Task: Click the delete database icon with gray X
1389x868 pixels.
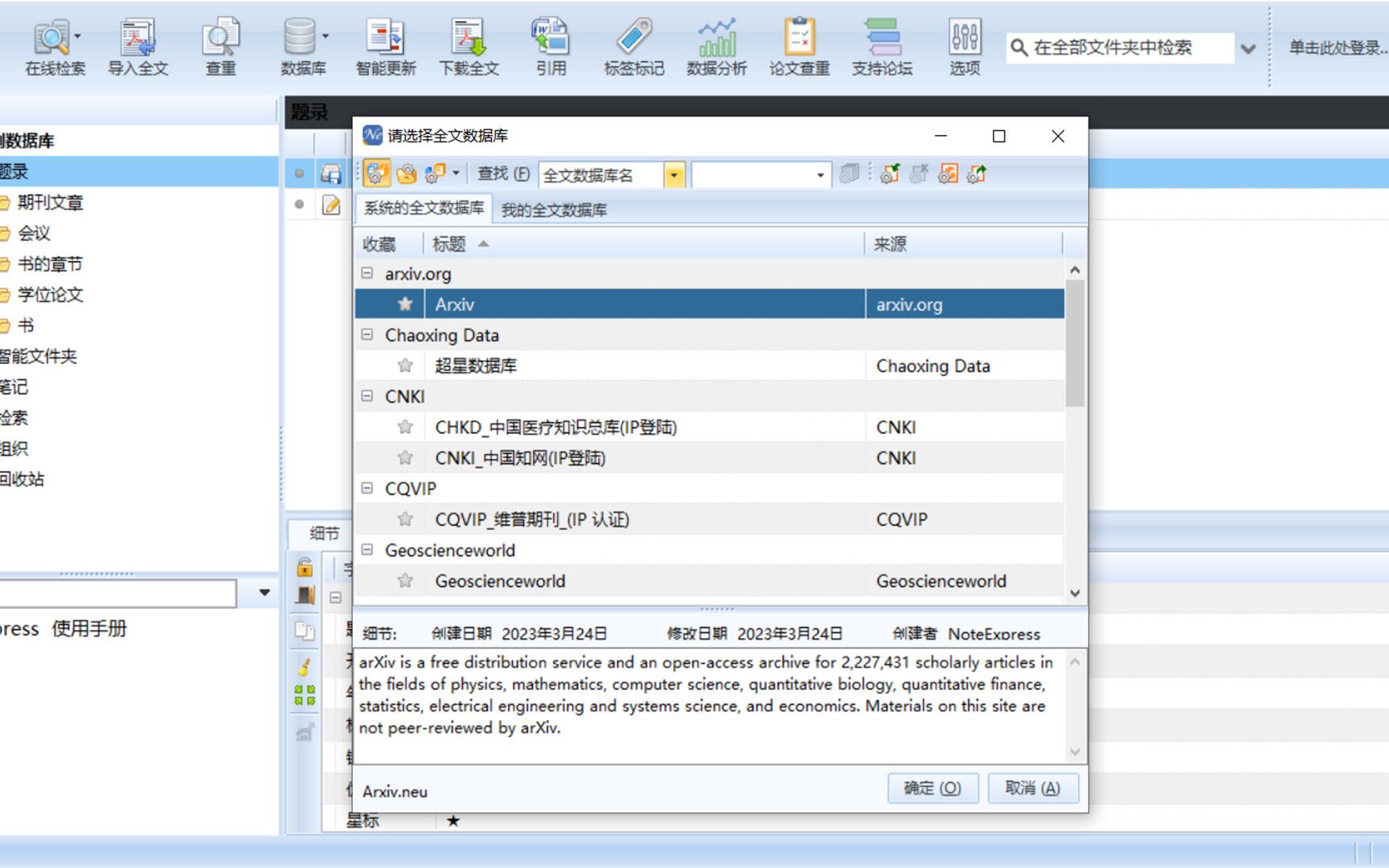Action: click(919, 174)
